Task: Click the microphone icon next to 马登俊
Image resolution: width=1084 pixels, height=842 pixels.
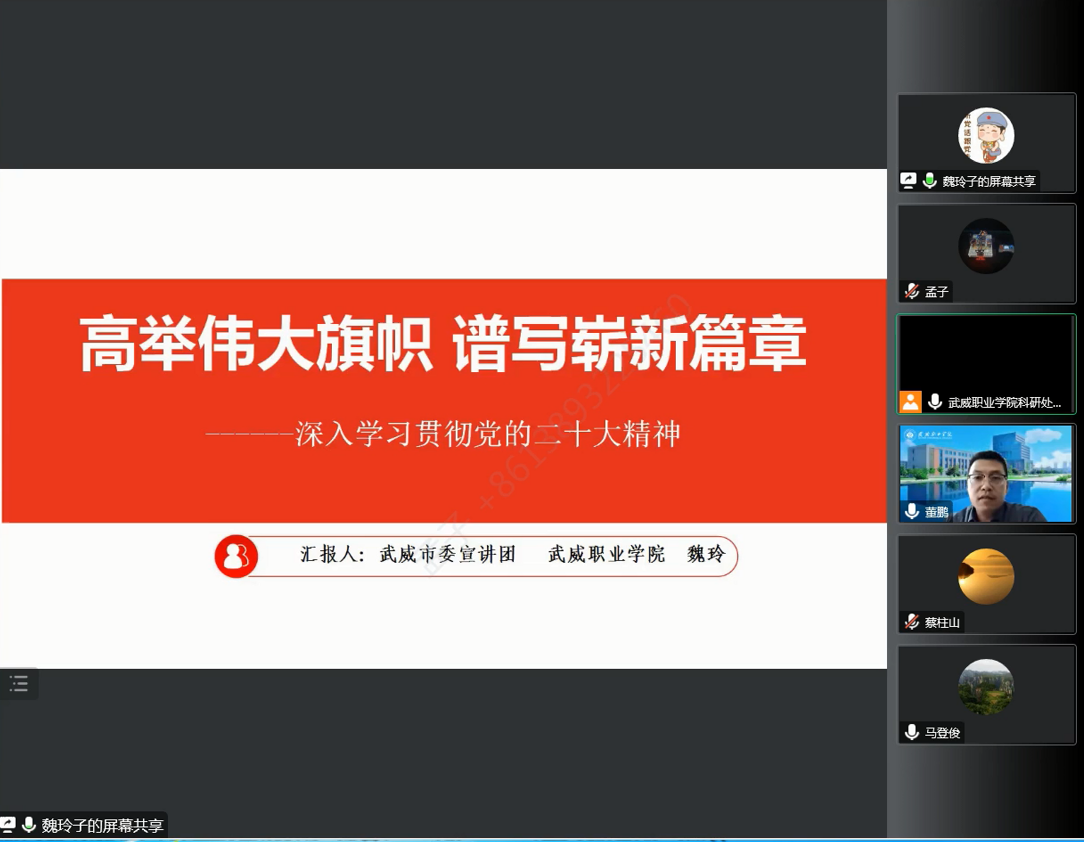Action: [x=911, y=732]
